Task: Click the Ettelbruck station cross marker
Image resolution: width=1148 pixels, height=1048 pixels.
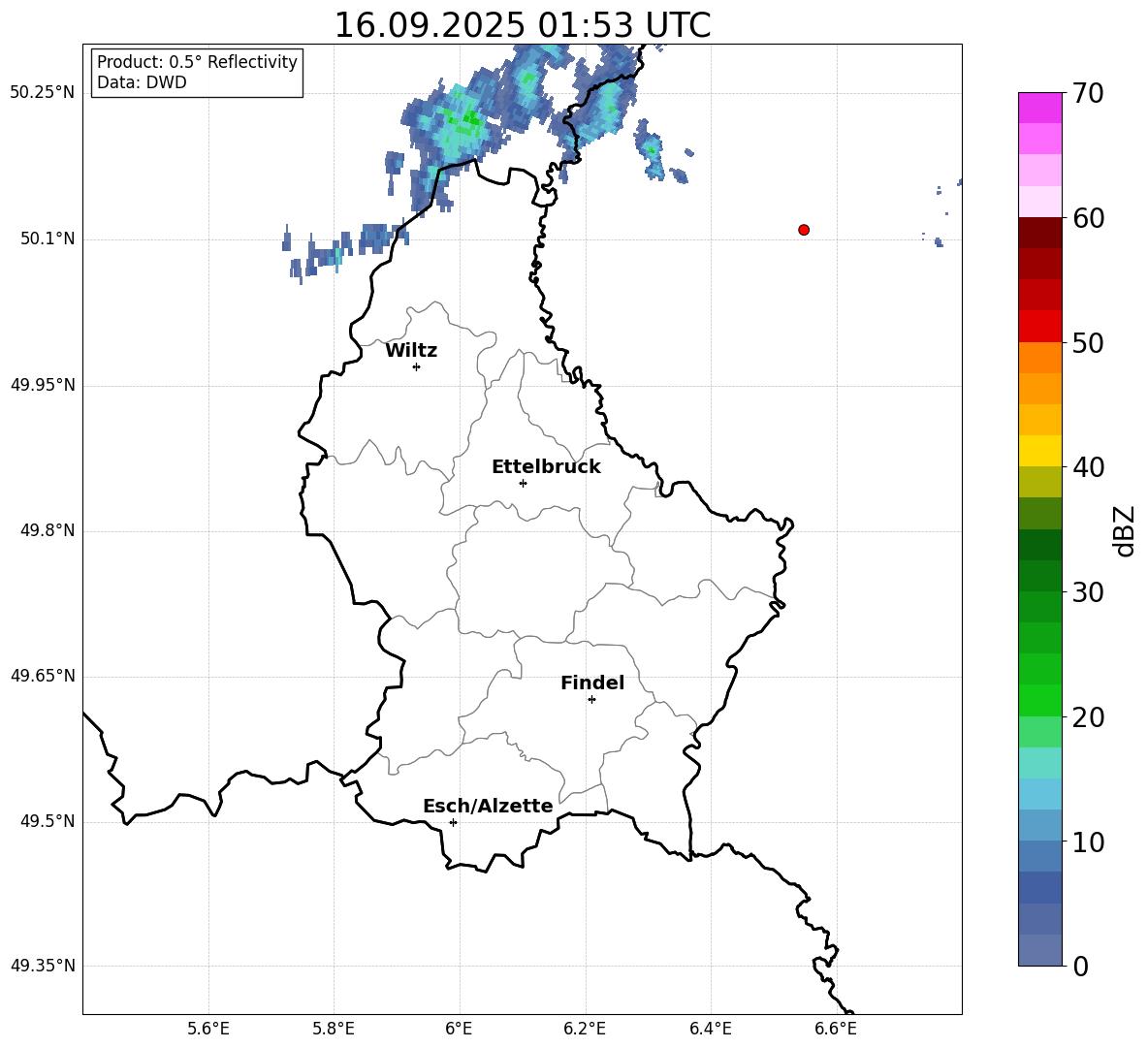Action: tap(523, 483)
